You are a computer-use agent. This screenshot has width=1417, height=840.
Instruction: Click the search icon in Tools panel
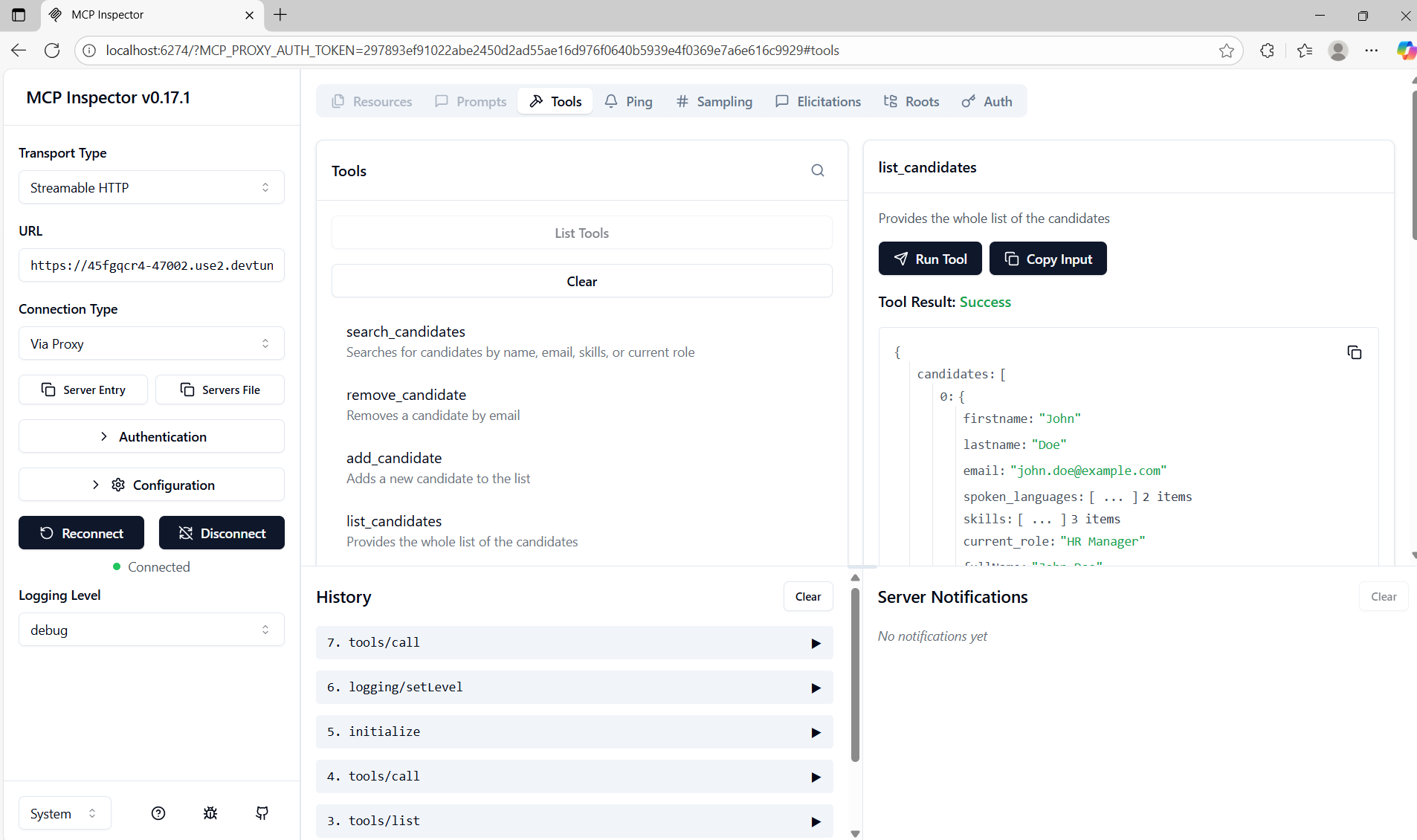(818, 171)
